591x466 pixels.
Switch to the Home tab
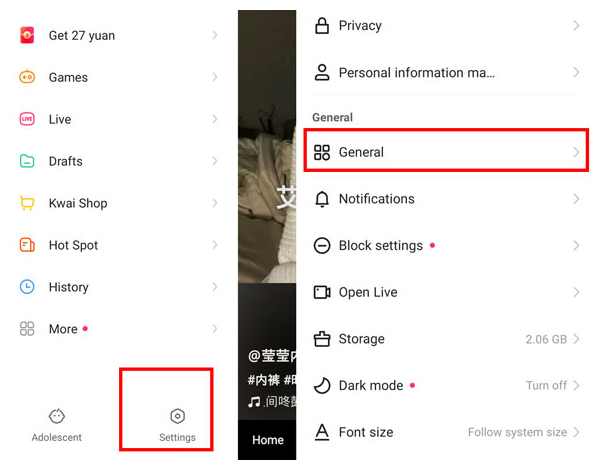268,440
